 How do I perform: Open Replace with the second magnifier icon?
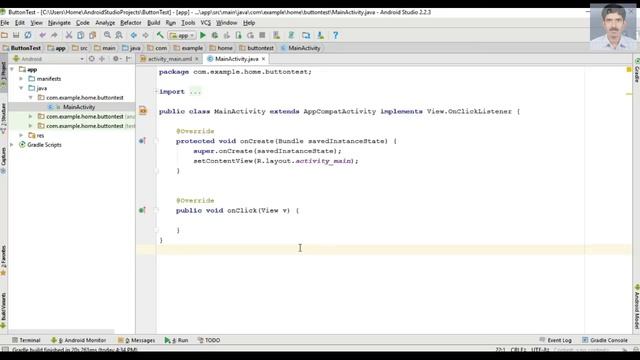point(119,36)
